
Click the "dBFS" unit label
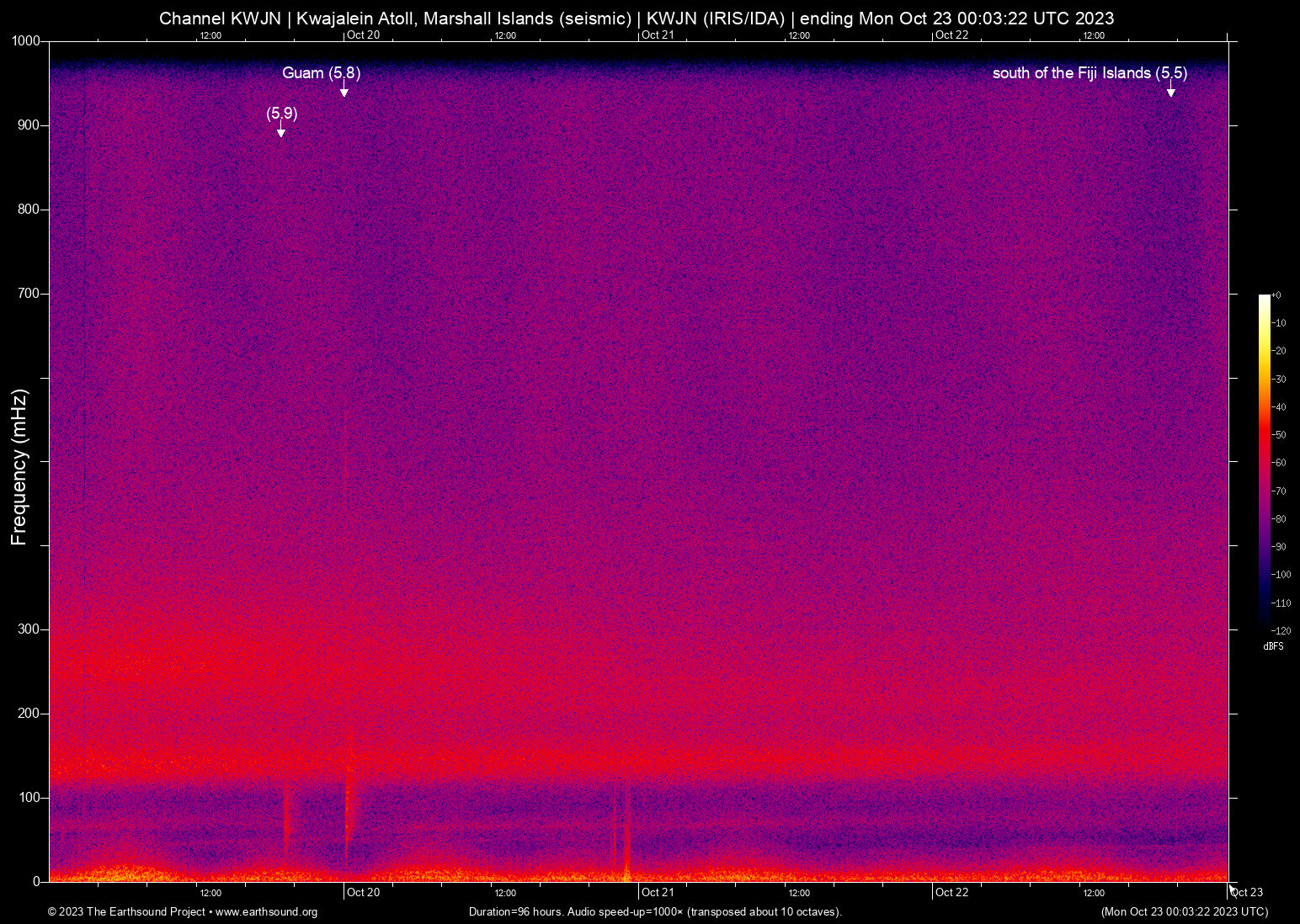[x=1273, y=647]
